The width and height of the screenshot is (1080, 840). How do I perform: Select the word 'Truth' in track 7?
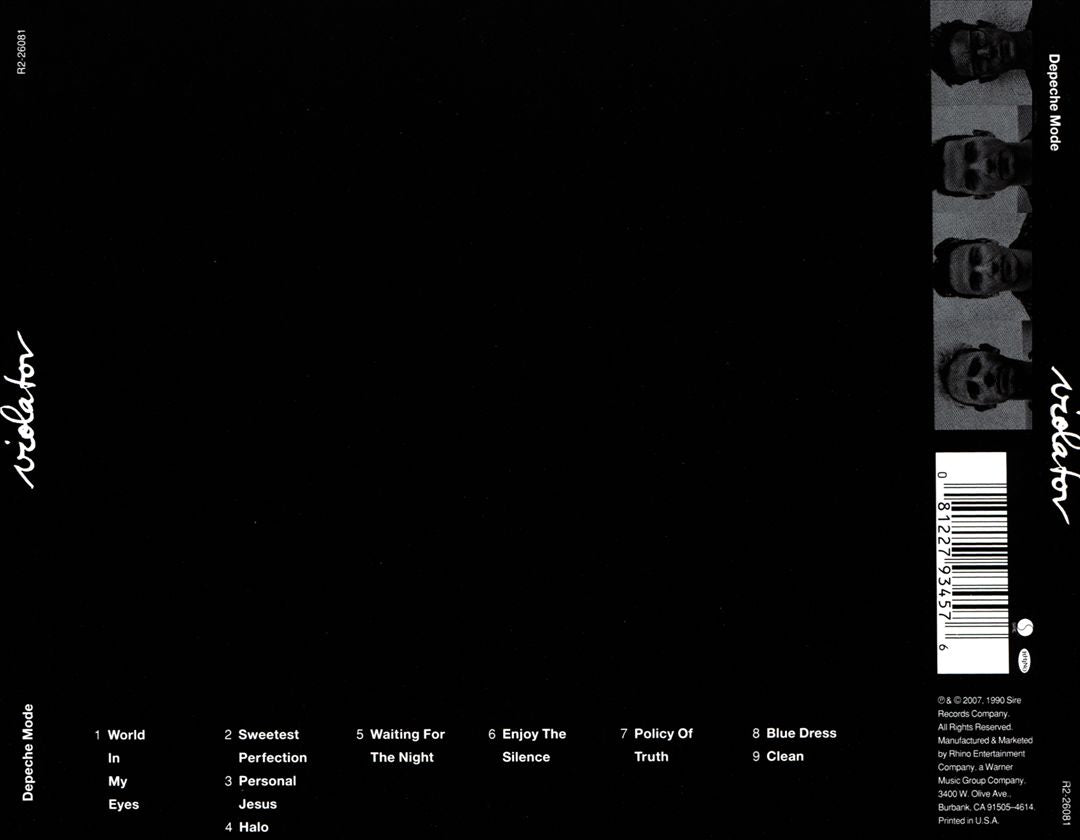pyautogui.click(x=652, y=756)
